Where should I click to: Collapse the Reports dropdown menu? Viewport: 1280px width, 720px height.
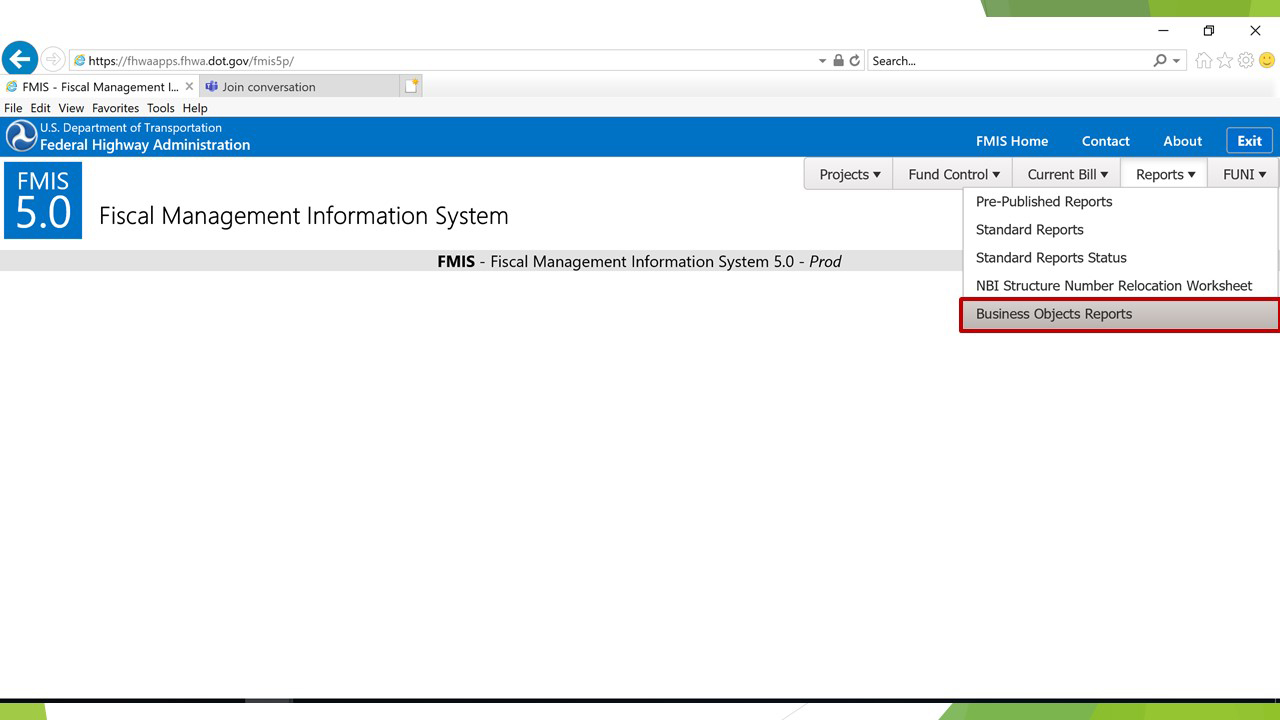[1164, 174]
